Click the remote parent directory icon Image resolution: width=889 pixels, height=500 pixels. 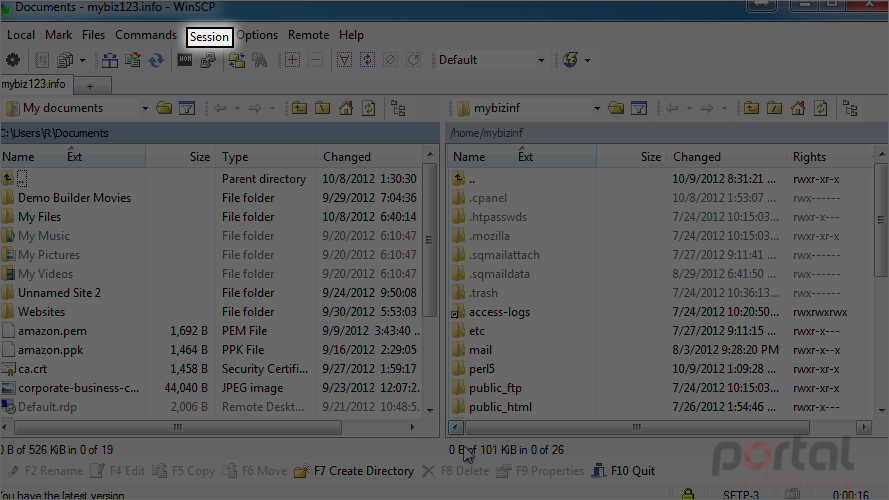(x=751, y=108)
